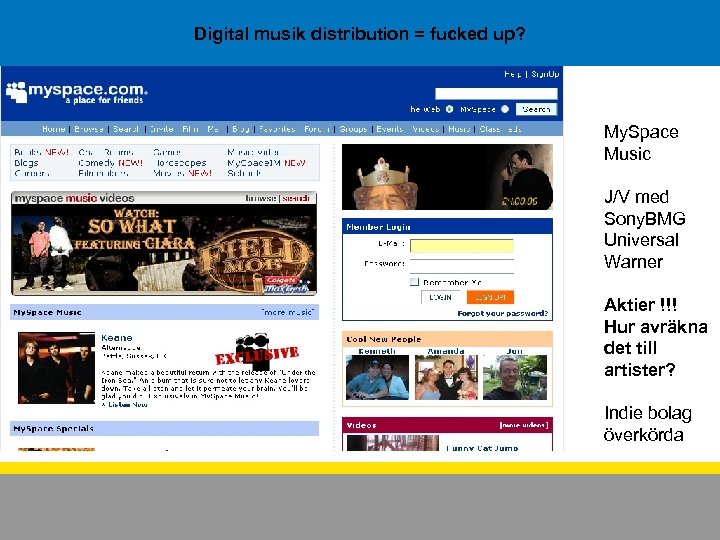Click the Keane artist name
Image resolution: width=720 pixels, height=540 pixels.
click(117, 338)
